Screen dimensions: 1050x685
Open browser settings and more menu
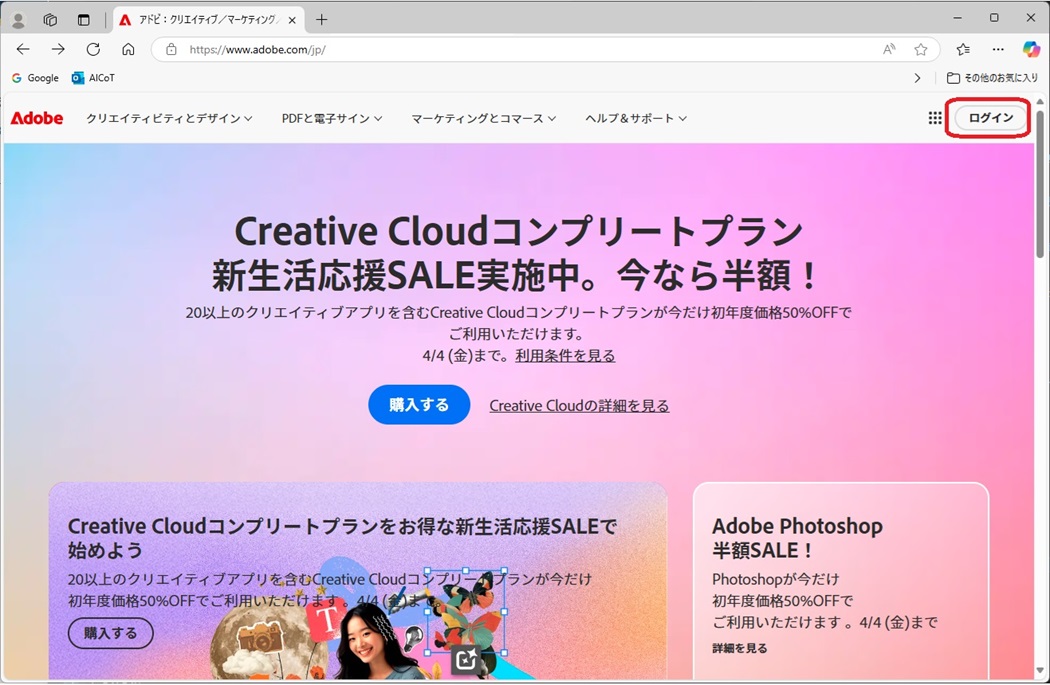pyautogui.click(x=998, y=49)
